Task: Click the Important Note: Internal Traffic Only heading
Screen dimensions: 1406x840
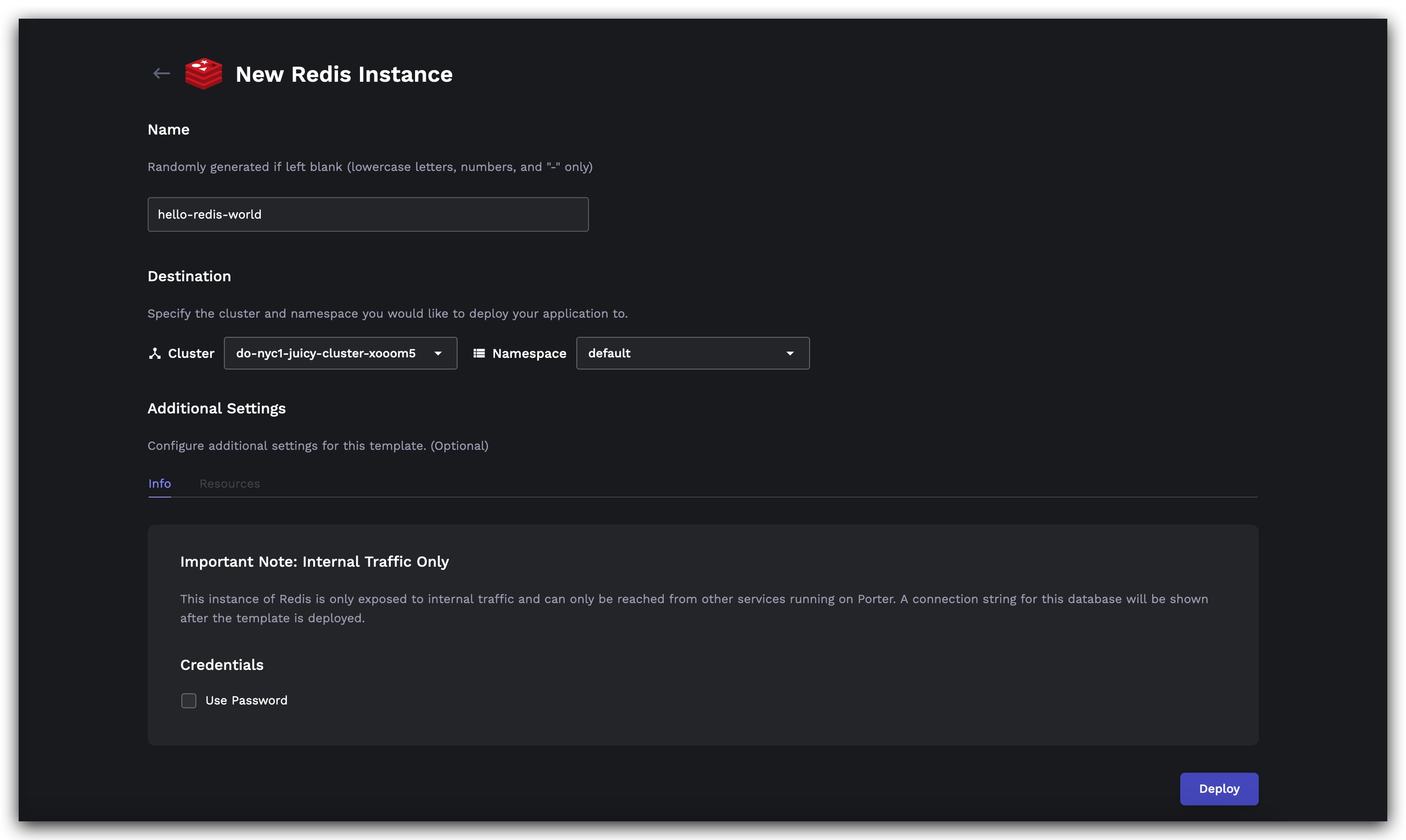Action: 314,562
